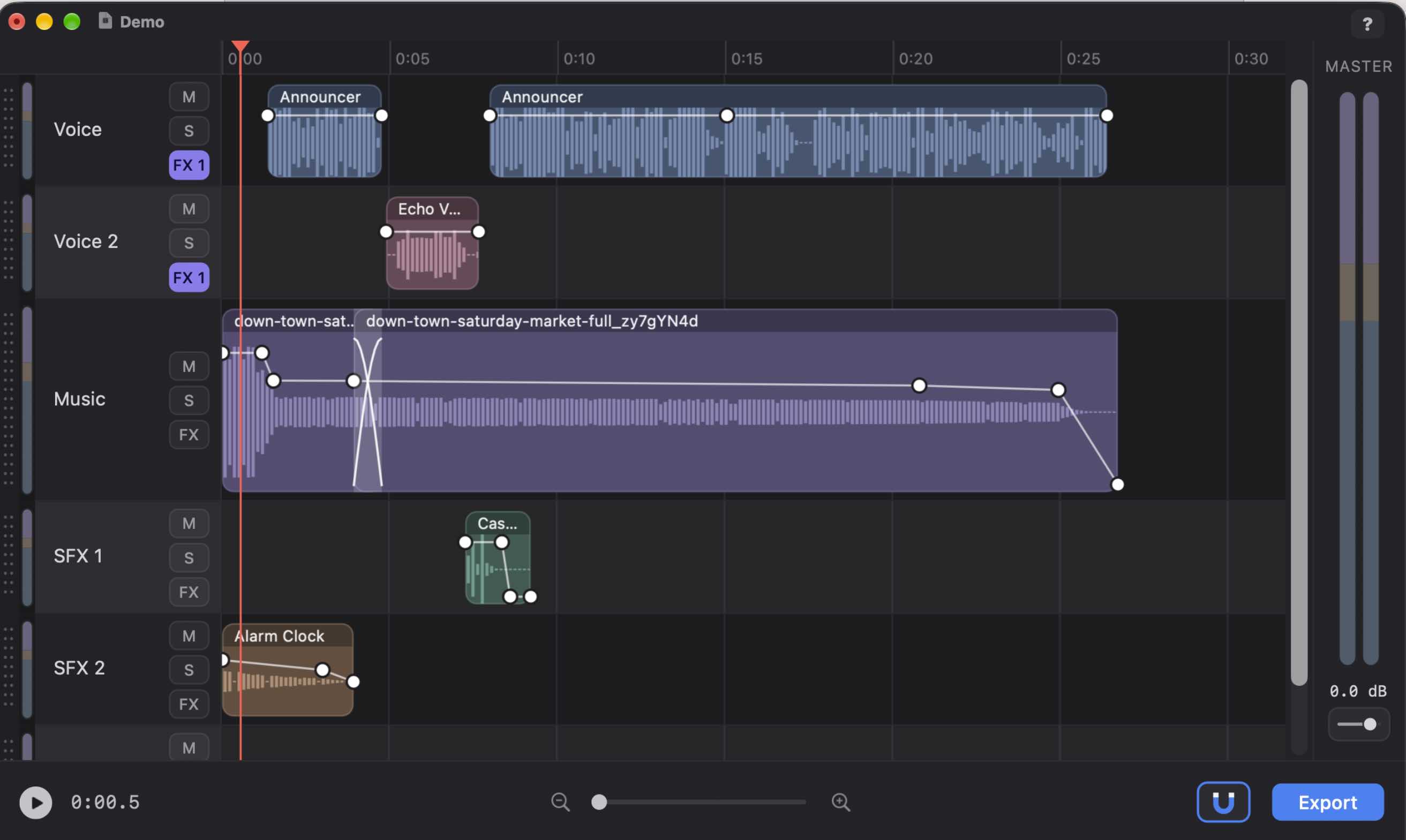Click the zoom out magnifier icon
Viewport: 1406px width, 840px height.
point(560,802)
